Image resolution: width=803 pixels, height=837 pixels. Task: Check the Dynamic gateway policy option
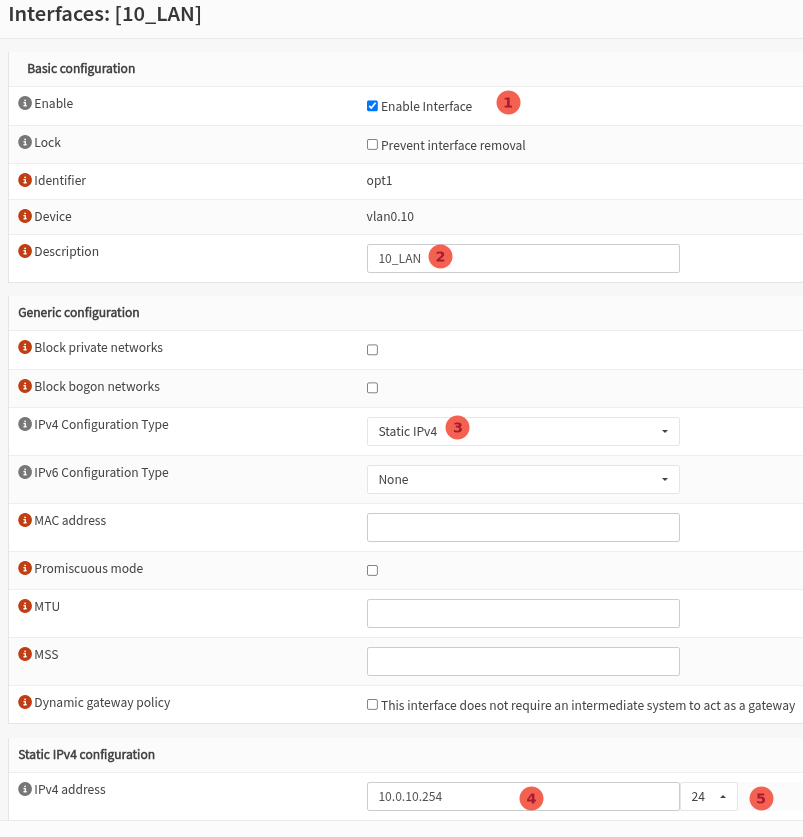click(372, 704)
